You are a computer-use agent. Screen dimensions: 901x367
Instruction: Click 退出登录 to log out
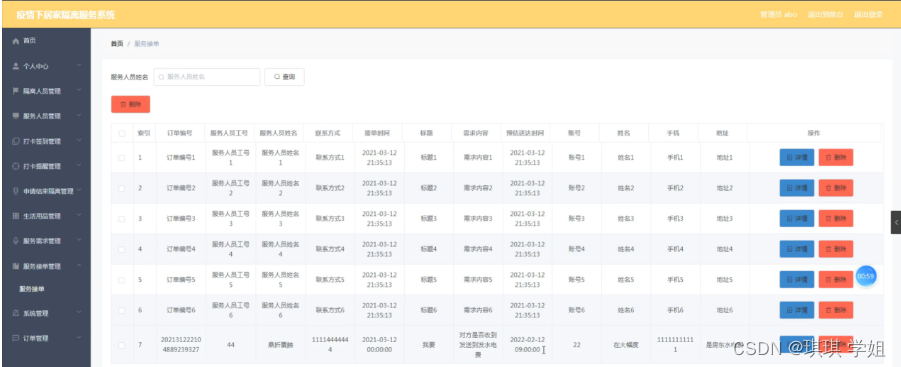[x=868, y=14]
